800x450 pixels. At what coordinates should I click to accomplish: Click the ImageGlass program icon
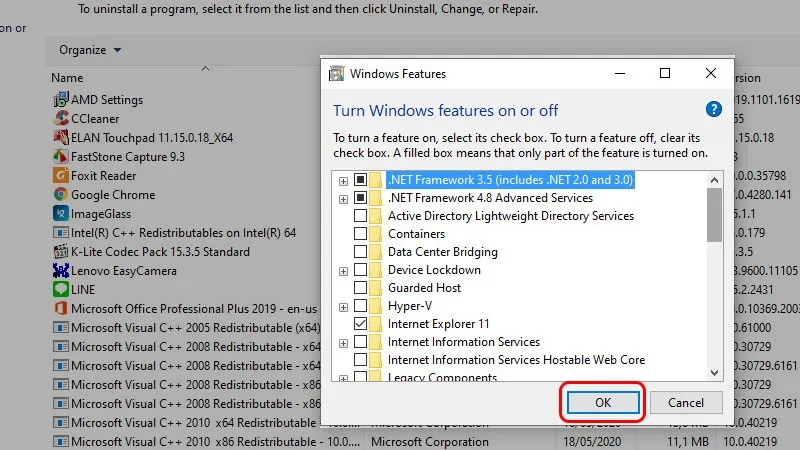pos(60,213)
